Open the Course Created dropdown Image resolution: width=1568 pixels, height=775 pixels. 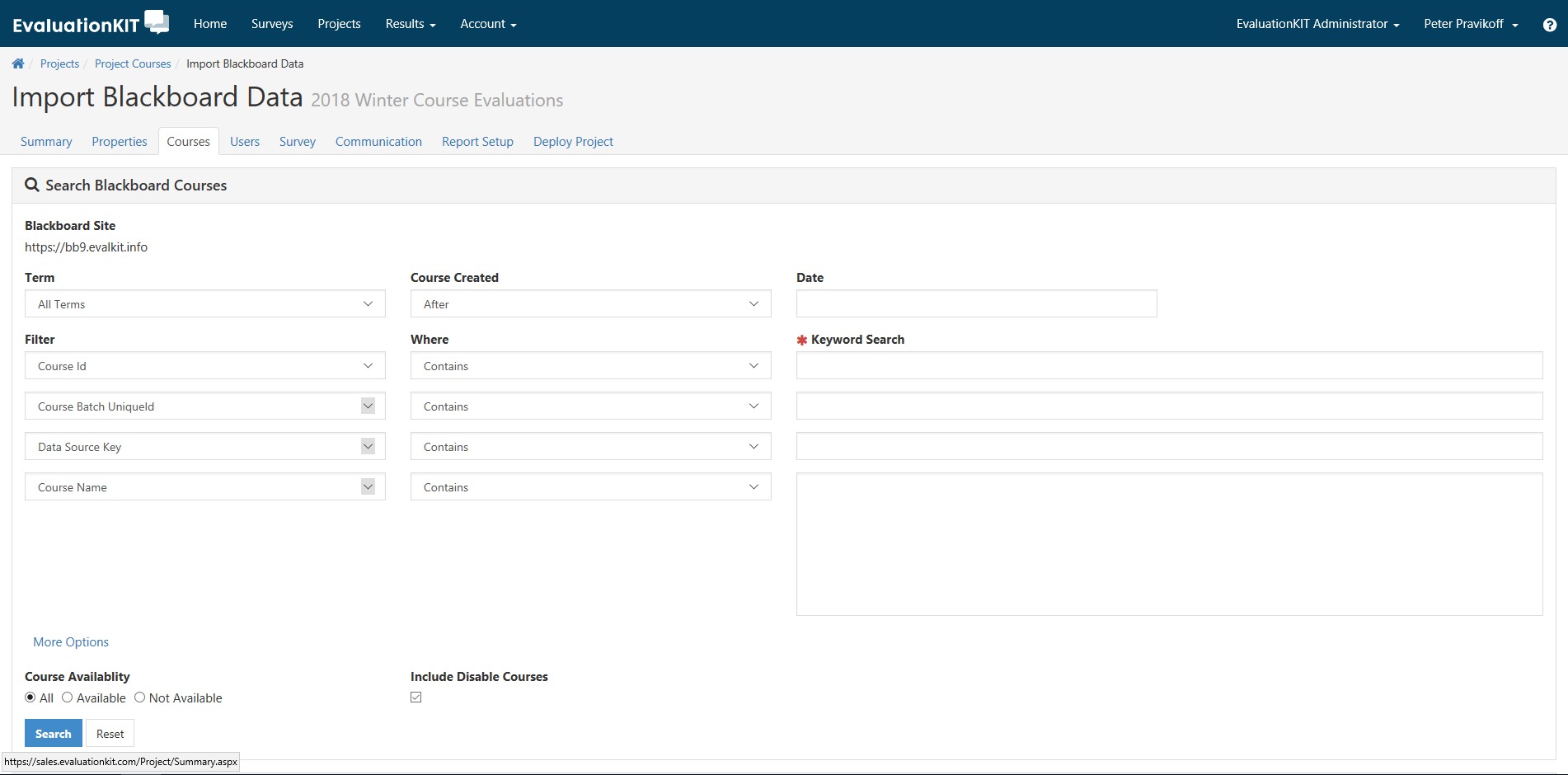590,304
